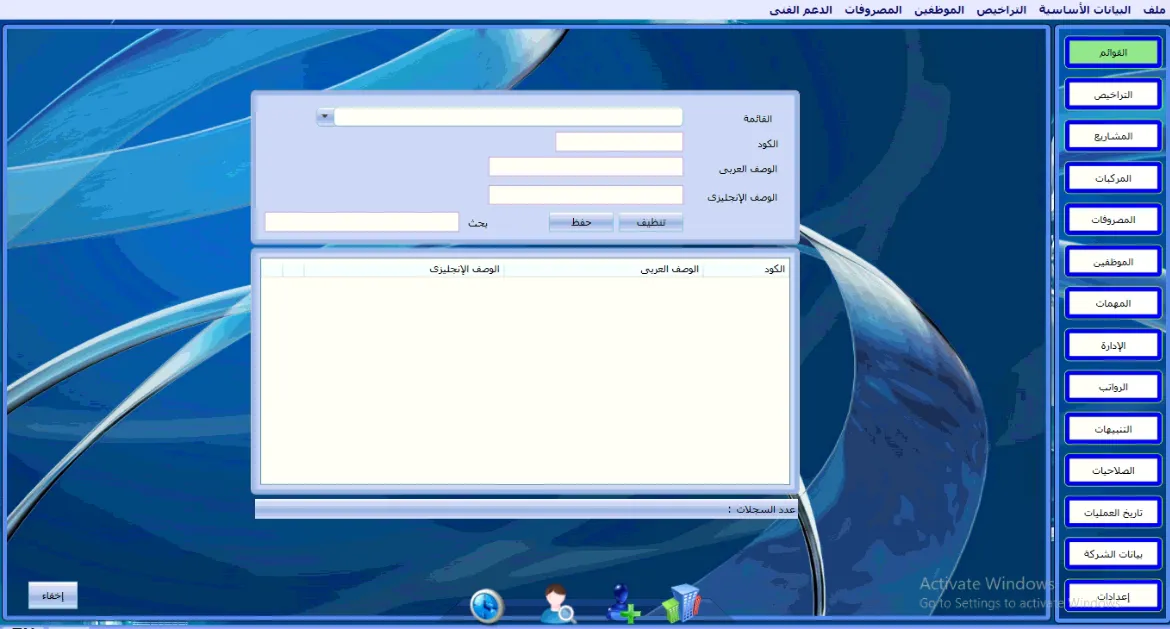The height and width of the screenshot is (629, 1170).
Task: Click the القائمة combo box field
Action: pos(507,116)
